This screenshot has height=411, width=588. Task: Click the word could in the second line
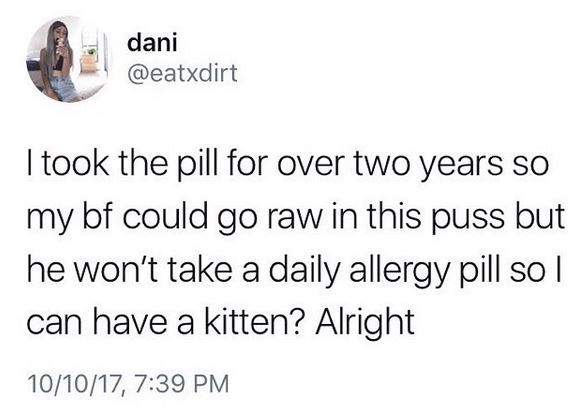(164, 217)
